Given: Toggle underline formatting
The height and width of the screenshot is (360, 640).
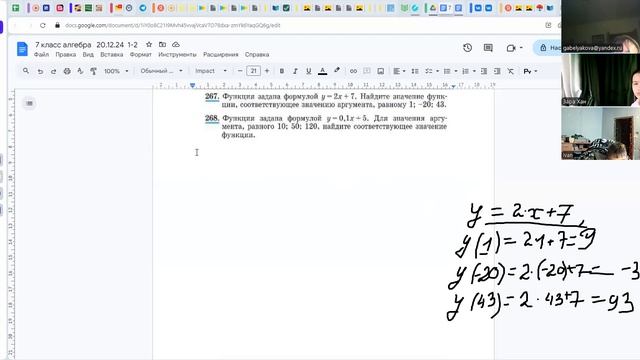Looking at the screenshot, I should pyautogui.click(x=309, y=71).
